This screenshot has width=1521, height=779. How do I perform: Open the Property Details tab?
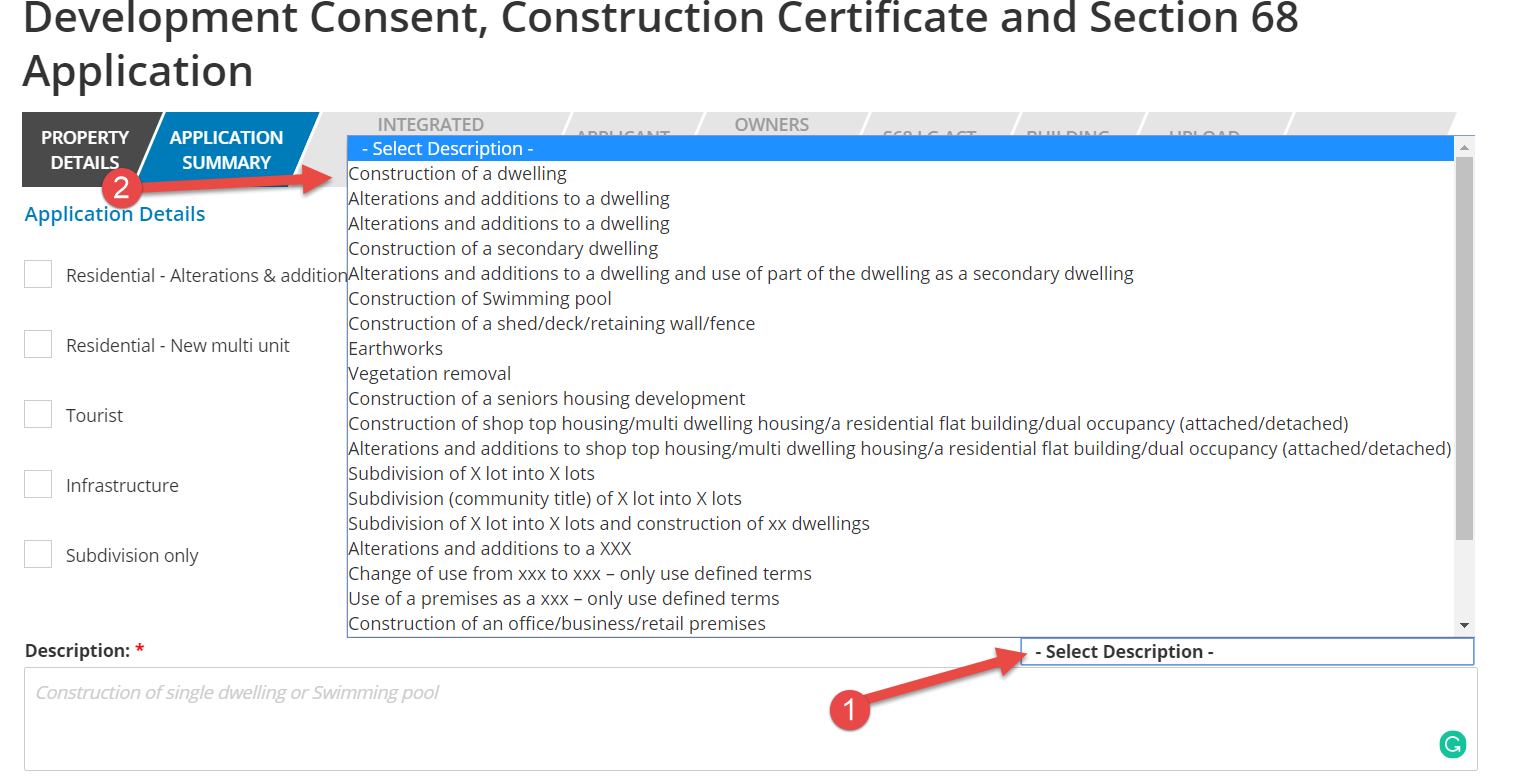click(x=85, y=150)
